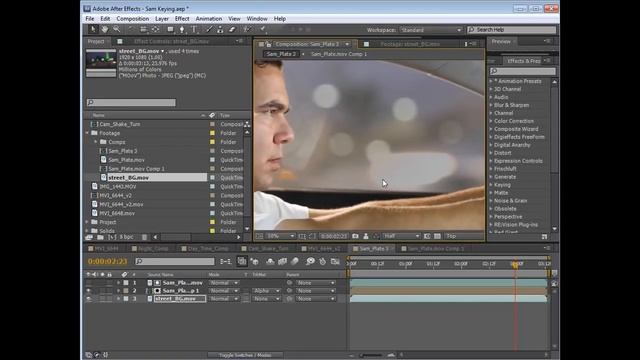Enable Frame Blending icon in the timeline toolbar

282,261
